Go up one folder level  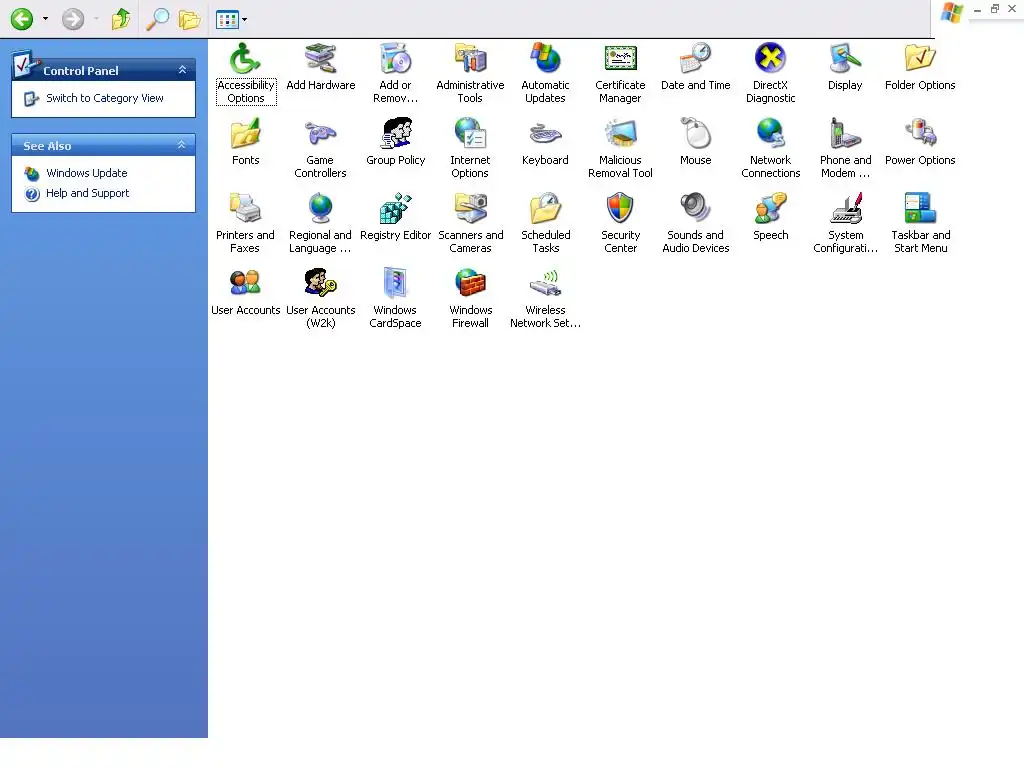click(x=121, y=19)
